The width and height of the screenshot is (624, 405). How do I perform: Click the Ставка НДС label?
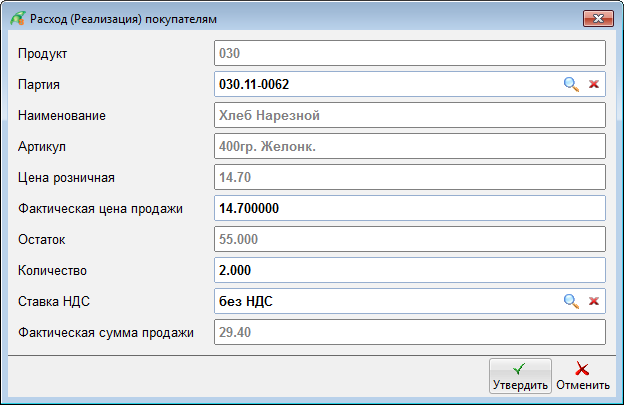(54, 302)
